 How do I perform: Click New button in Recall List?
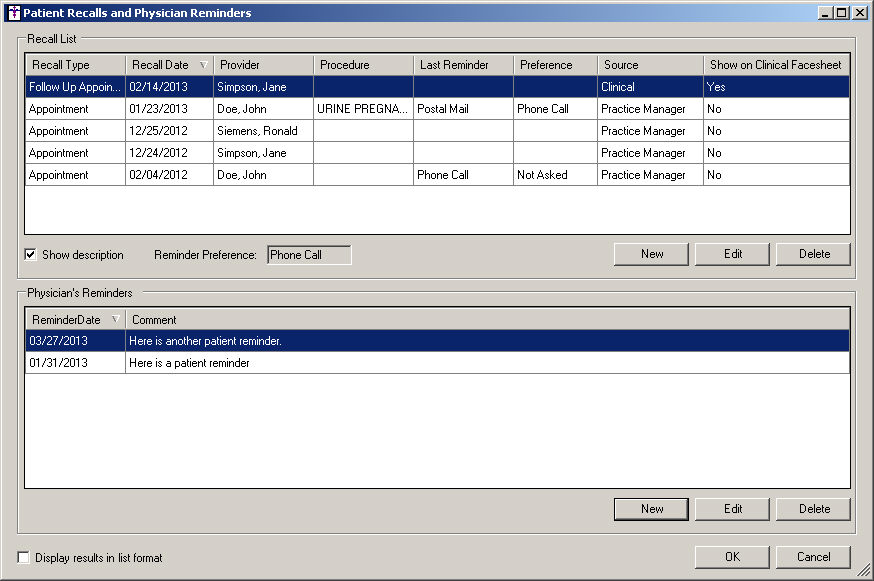tap(651, 254)
